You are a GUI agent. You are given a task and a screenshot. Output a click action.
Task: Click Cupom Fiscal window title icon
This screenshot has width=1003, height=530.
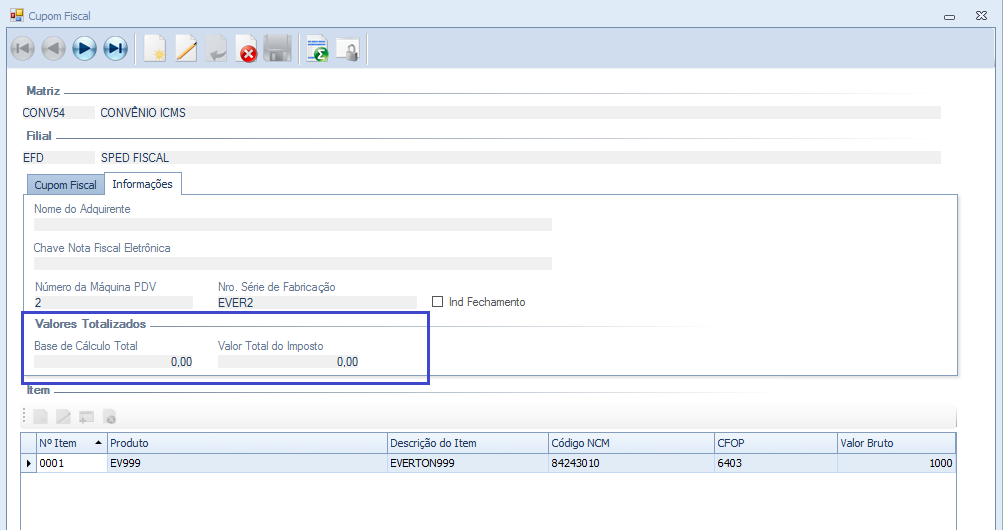pos(17,15)
